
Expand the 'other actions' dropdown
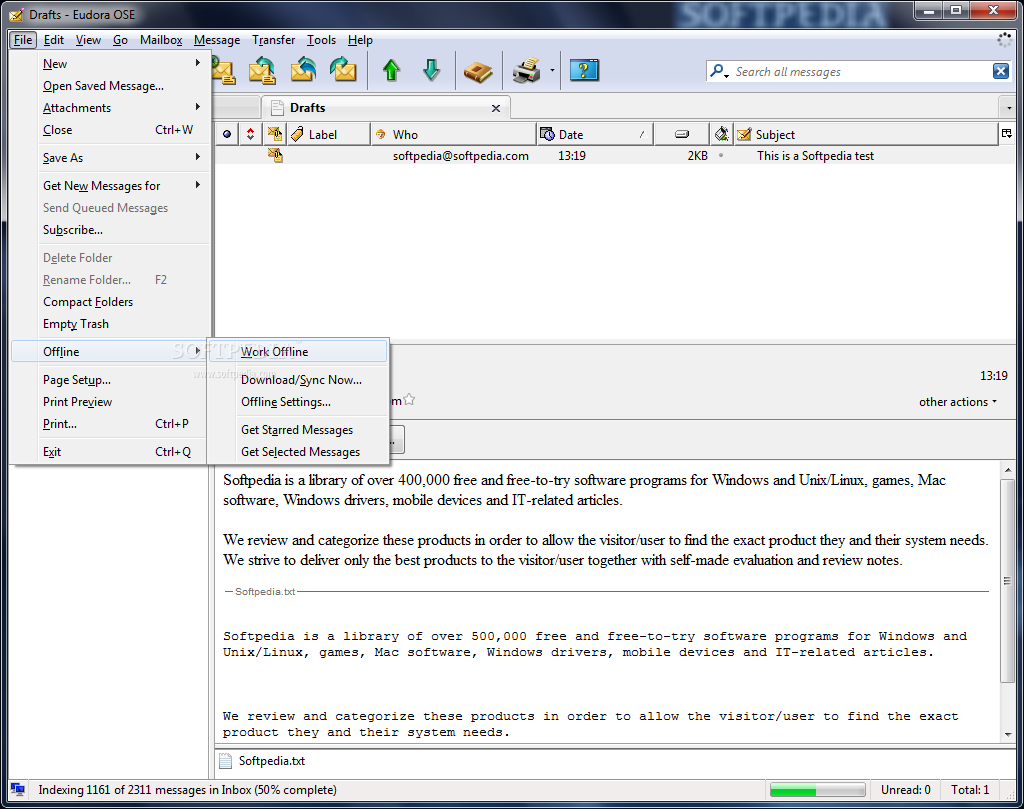(957, 402)
